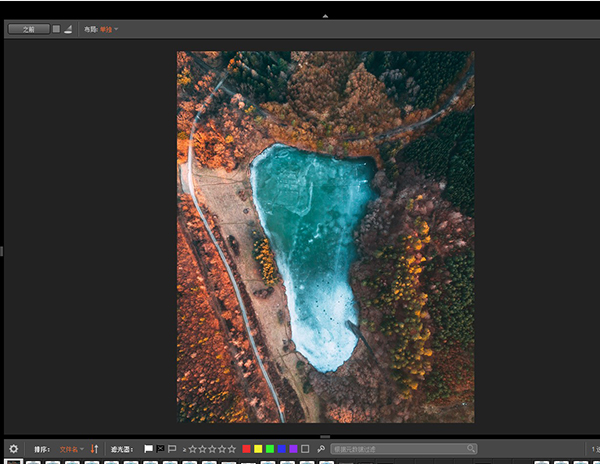Click the first rating star filter

[x=192, y=449]
